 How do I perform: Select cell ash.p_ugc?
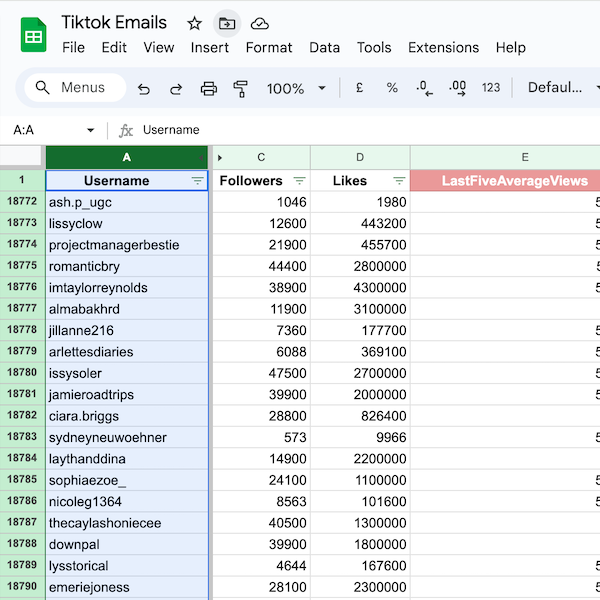(127, 202)
